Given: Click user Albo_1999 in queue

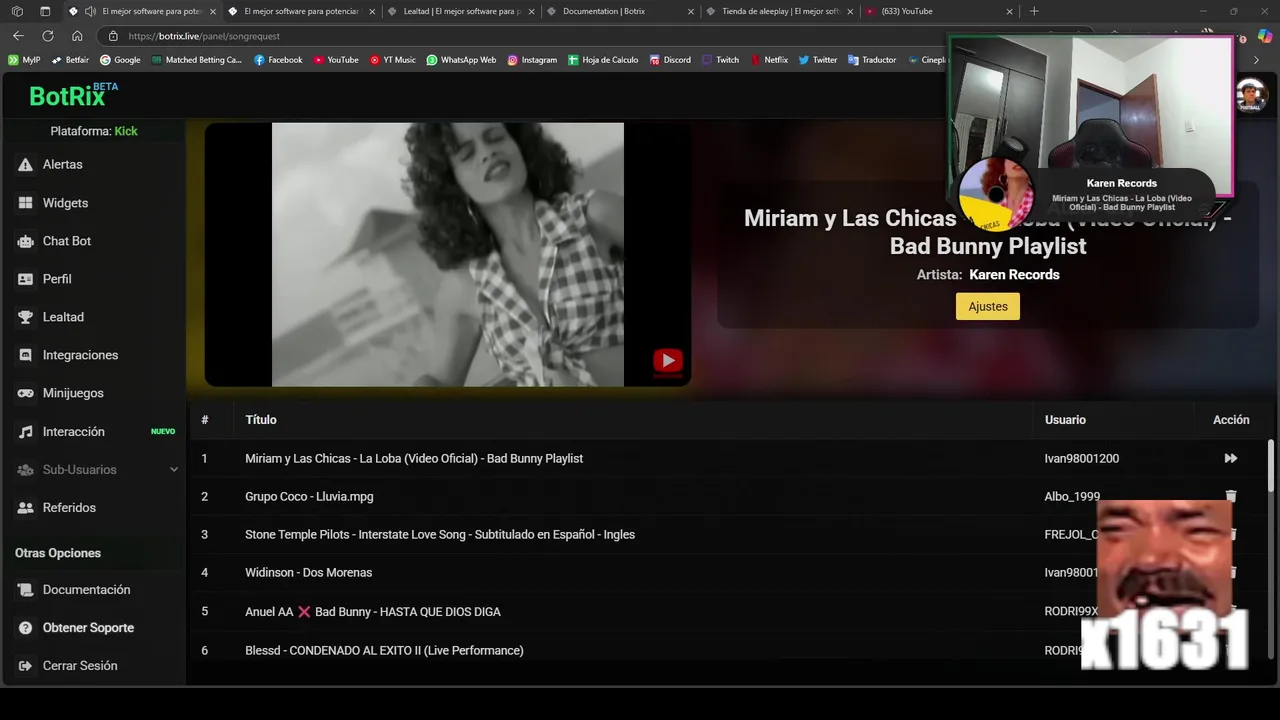Looking at the screenshot, I should 1072,497.
